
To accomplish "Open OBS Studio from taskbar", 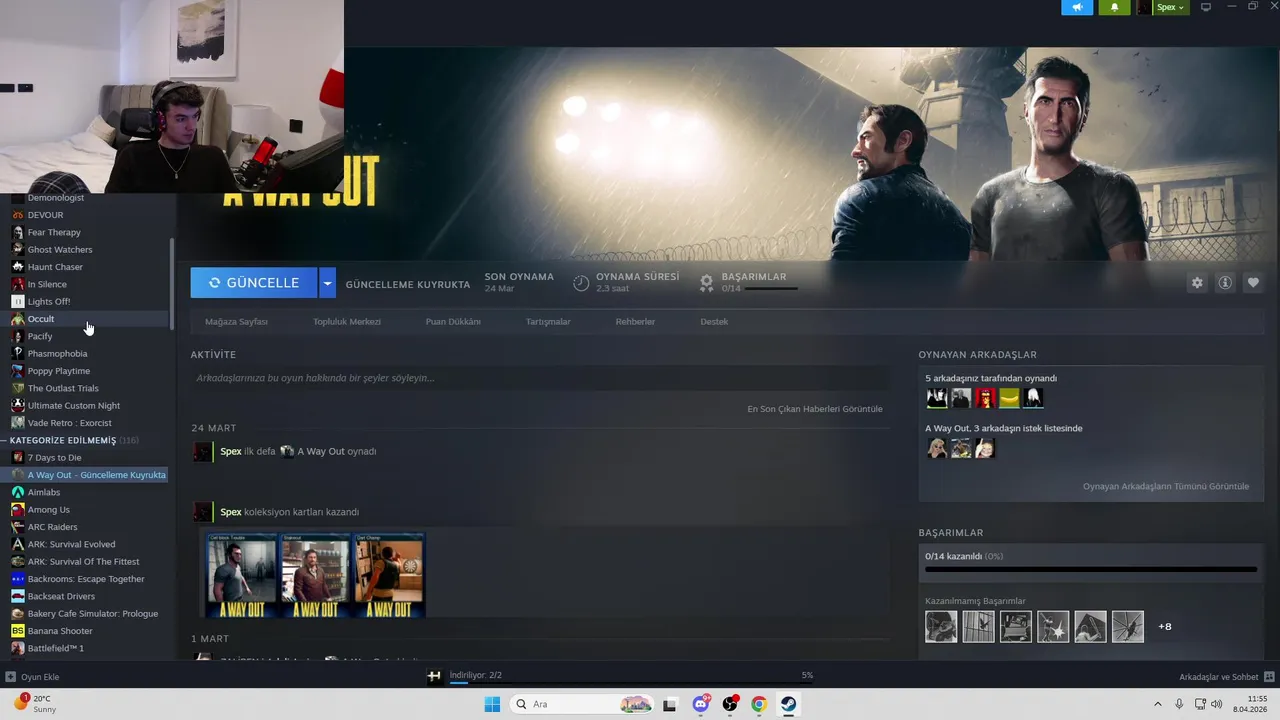I will [730, 704].
